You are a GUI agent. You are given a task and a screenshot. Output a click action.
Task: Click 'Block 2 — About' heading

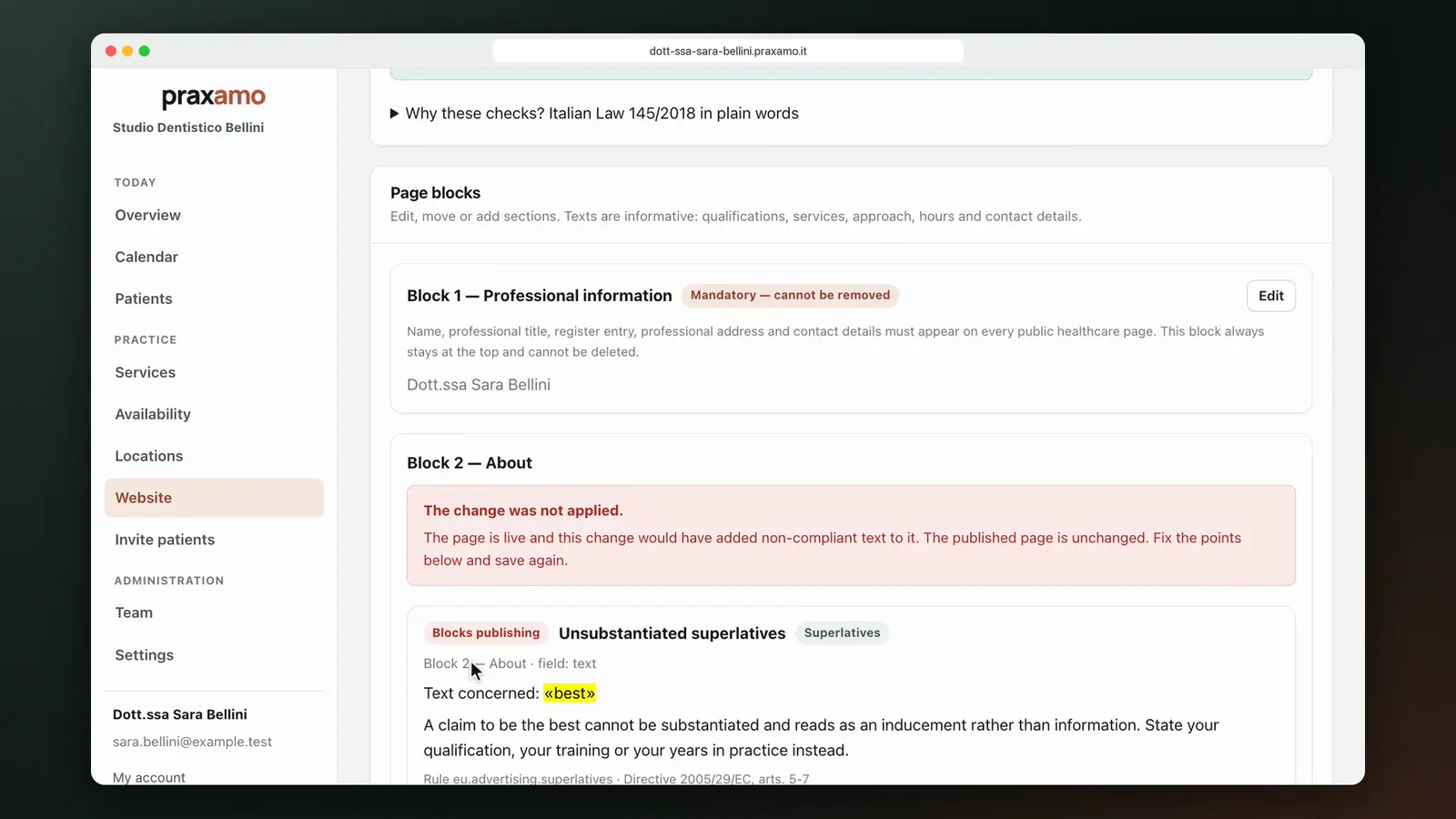[470, 463]
